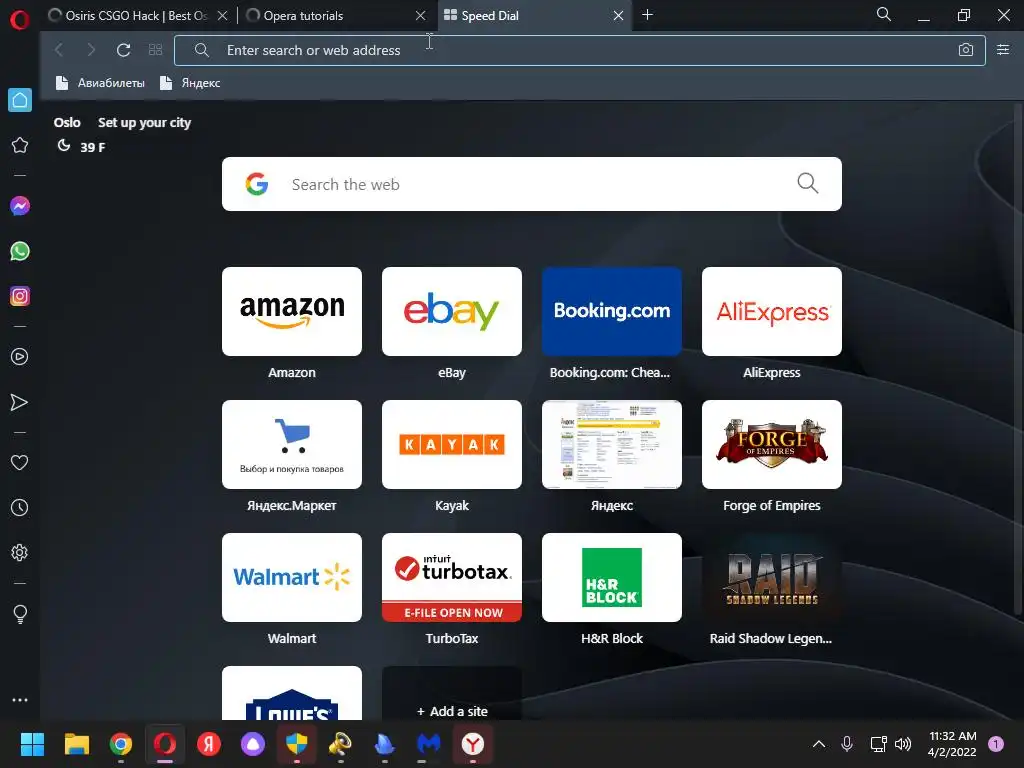
Task: Open Settings gear in sidebar
Action: click(x=20, y=552)
